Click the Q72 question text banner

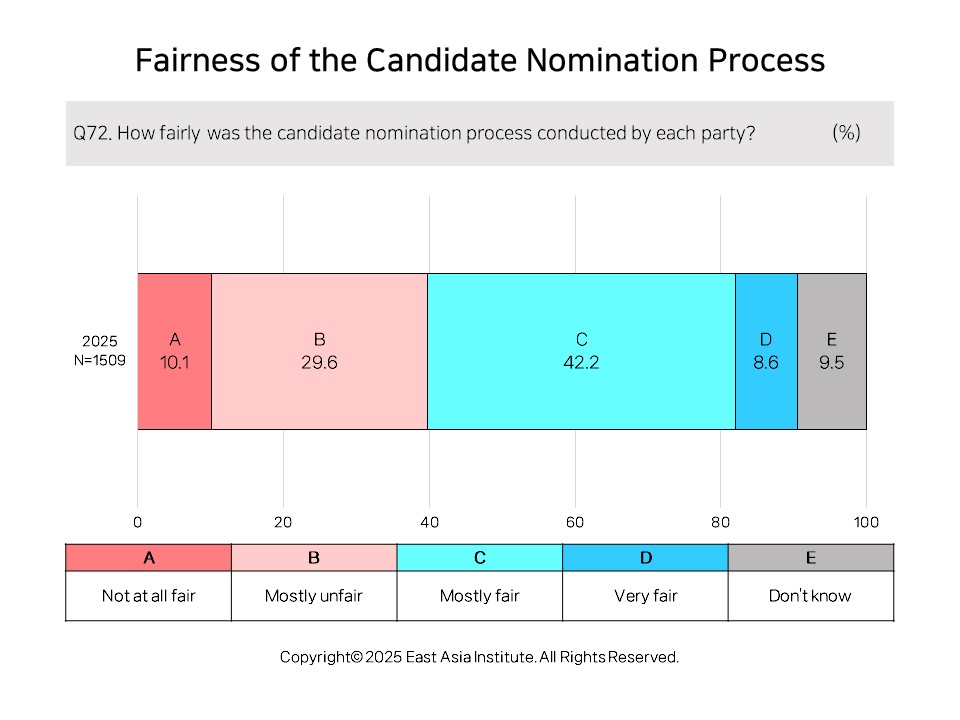coord(480,133)
